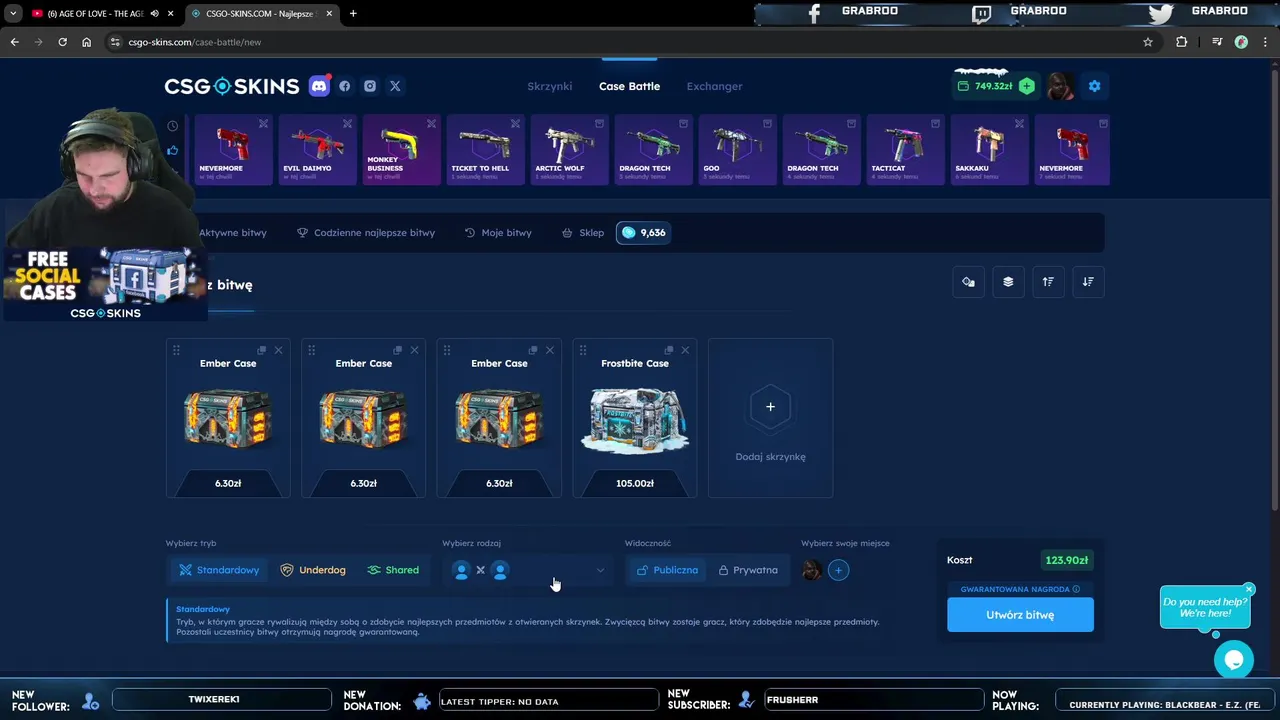
Task: Open the X (Twitter) icon in the header
Action: click(395, 86)
